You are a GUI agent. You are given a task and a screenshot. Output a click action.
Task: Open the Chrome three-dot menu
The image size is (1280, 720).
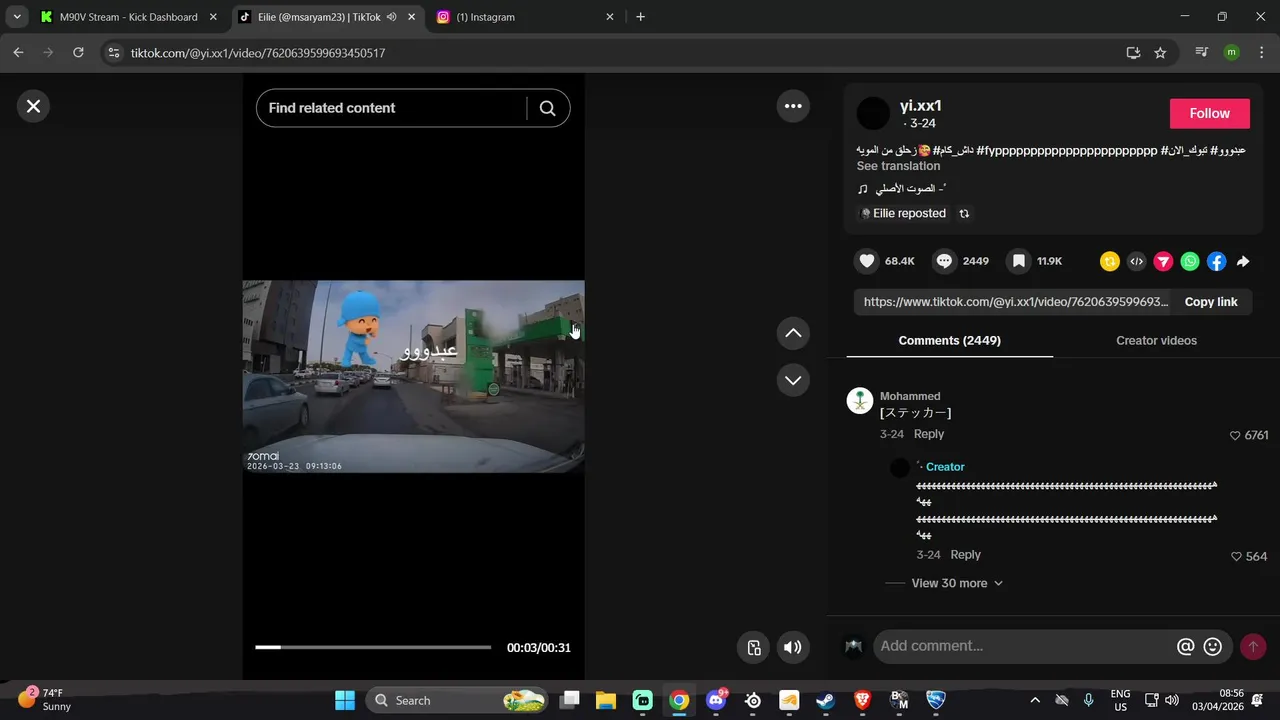point(1260,53)
